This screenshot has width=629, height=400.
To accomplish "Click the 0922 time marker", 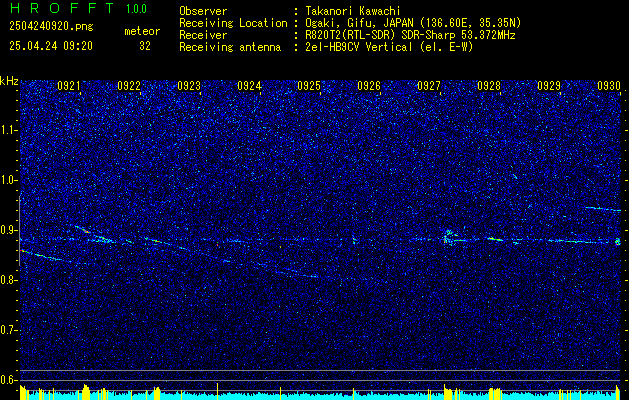I will click(129, 85).
